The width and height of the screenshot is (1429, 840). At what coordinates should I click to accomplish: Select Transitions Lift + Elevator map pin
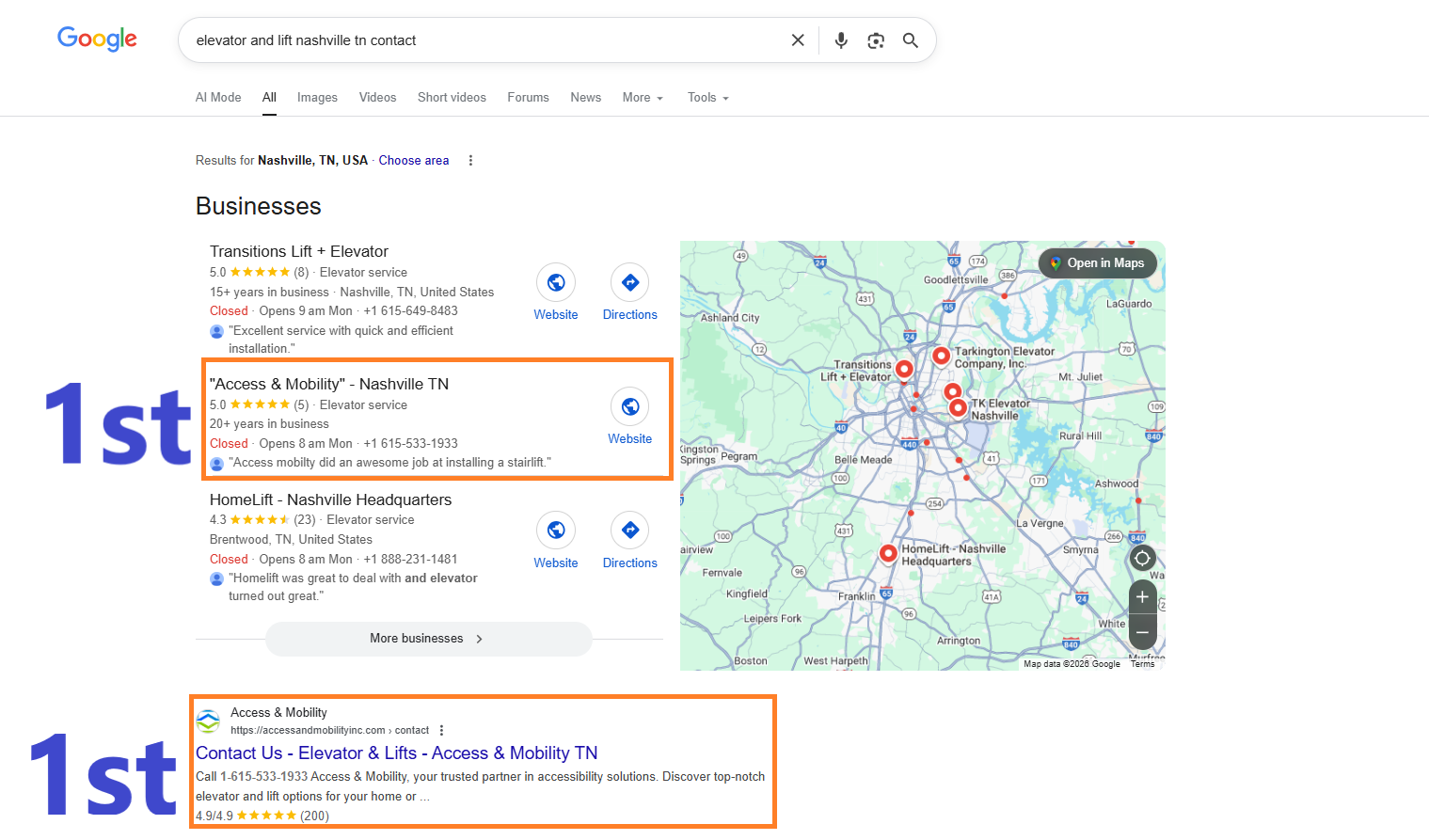pyautogui.click(x=904, y=370)
